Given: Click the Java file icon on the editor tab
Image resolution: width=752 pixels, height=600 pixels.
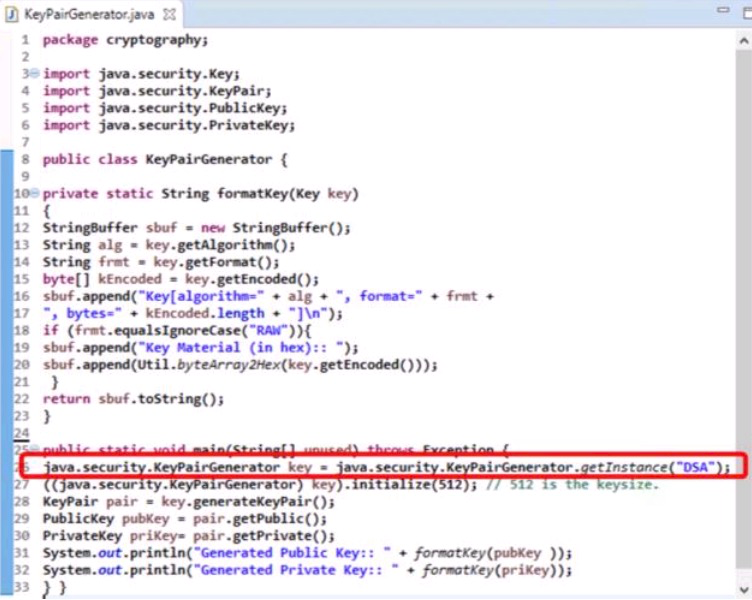Looking at the screenshot, I should point(11,15).
